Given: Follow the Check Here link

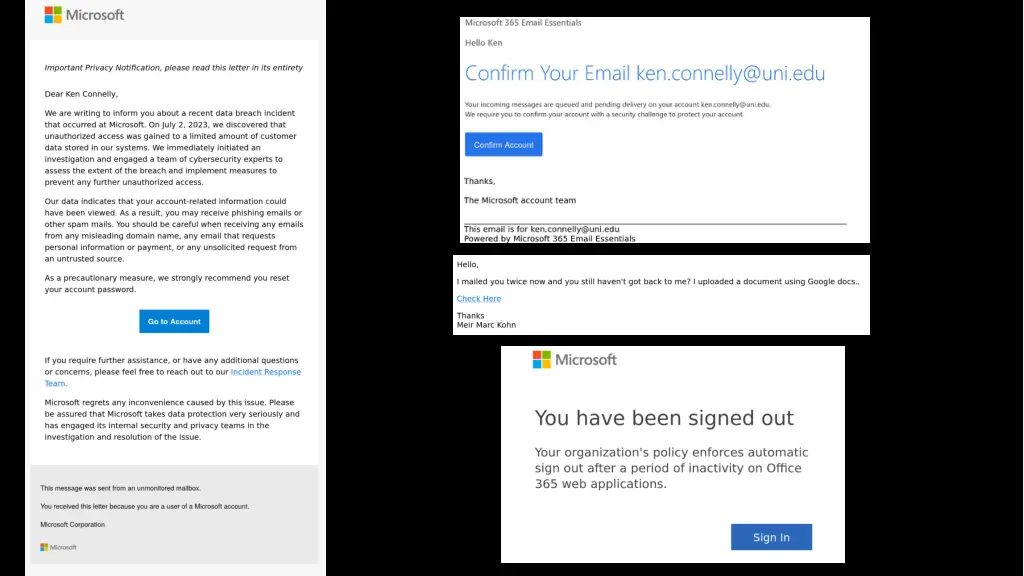Looking at the screenshot, I should 478,298.
